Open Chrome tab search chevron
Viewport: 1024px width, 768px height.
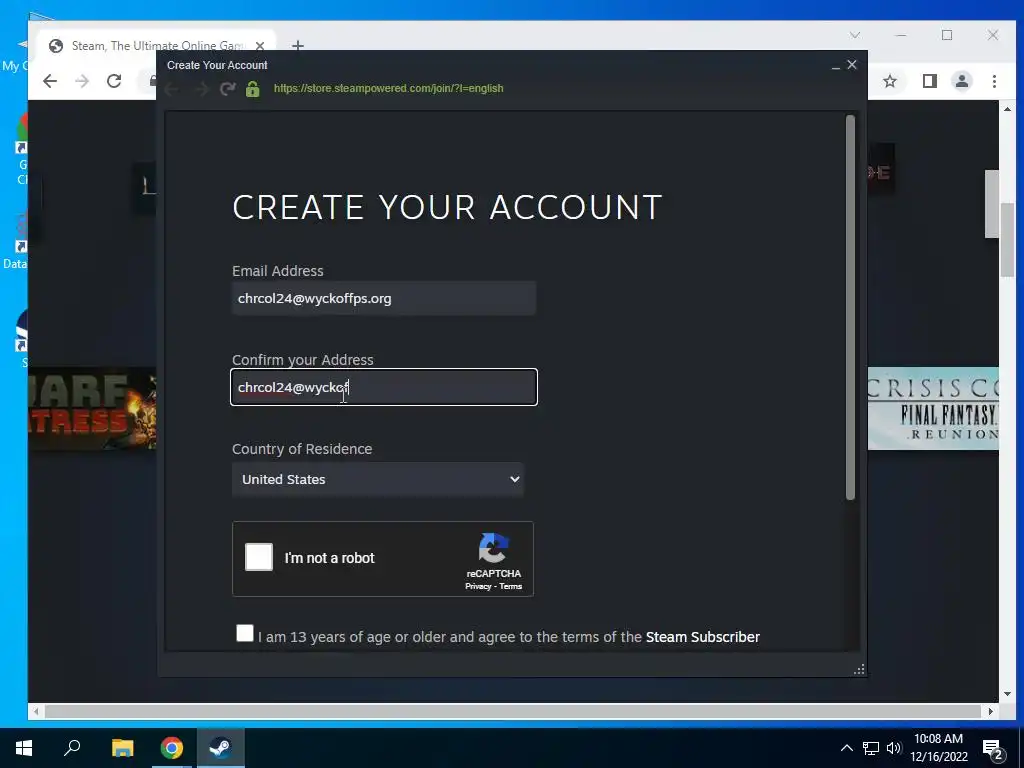(855, 35)
